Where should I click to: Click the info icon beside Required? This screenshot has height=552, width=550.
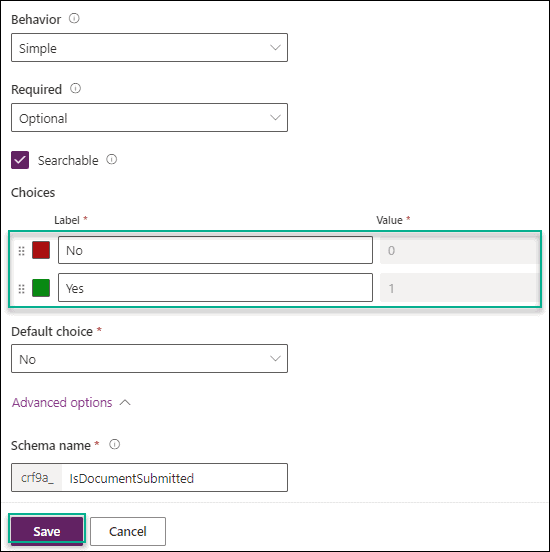(75, 88)
